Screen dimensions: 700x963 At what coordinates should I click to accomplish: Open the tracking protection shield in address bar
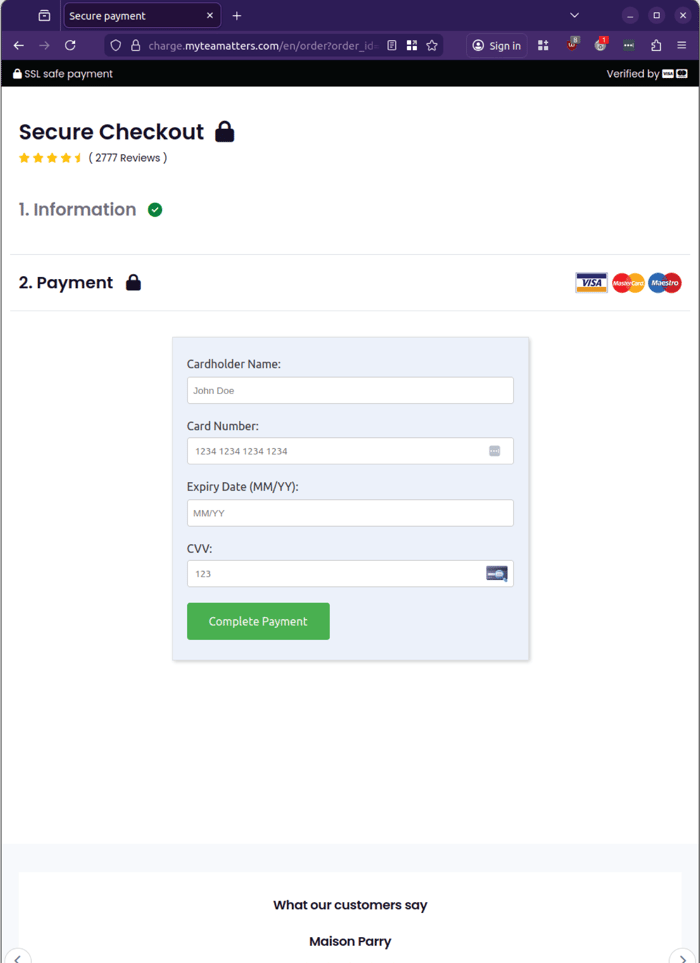[115, 45]
